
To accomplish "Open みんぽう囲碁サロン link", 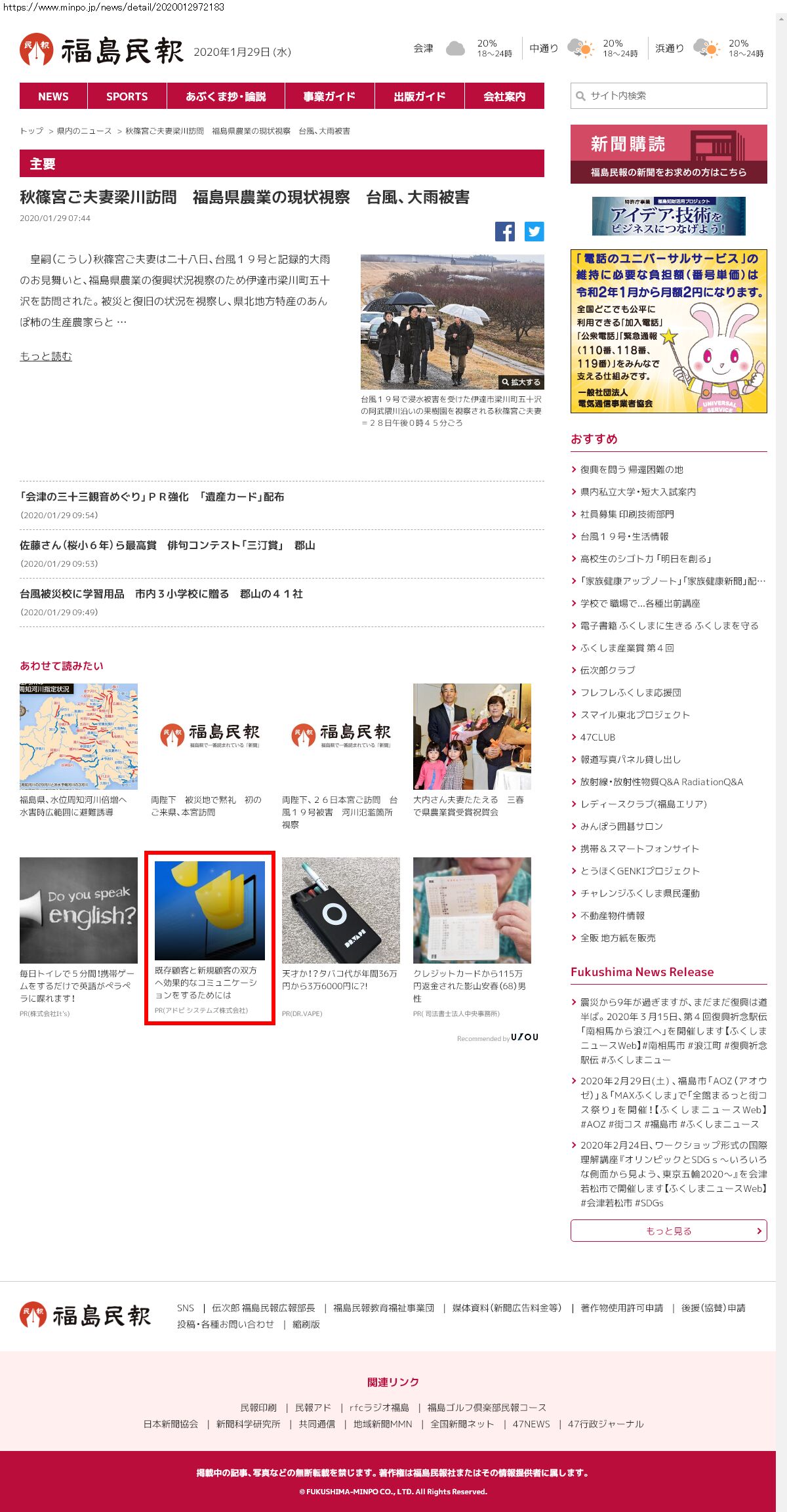I will pos(622,827).
